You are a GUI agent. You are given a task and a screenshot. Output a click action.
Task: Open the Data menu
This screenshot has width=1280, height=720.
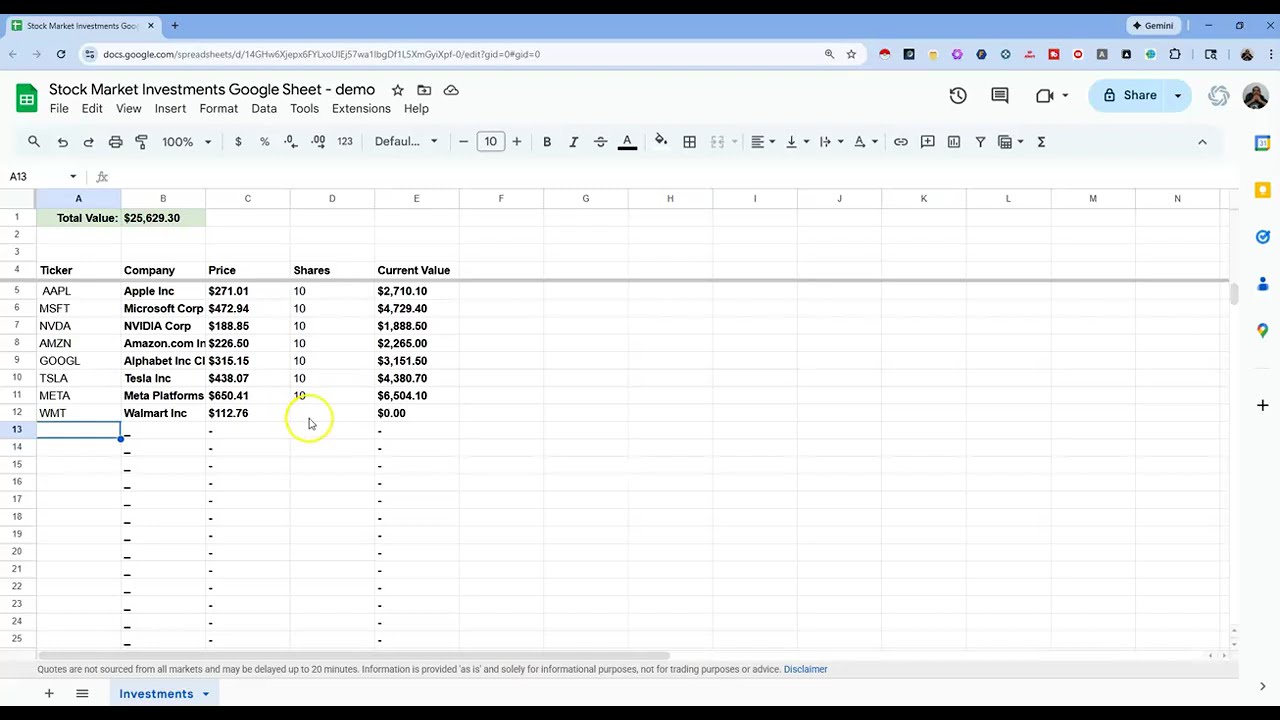pos(264,109)
